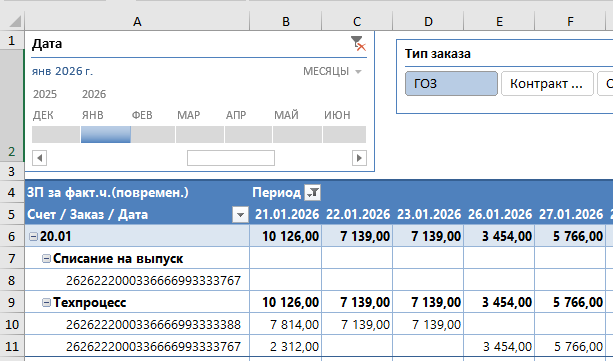This screenshot has width=613, height=361.
Task: Click 7 139,00 under 23.01.2026 in row 10
Action: click(x=428, y=324)
